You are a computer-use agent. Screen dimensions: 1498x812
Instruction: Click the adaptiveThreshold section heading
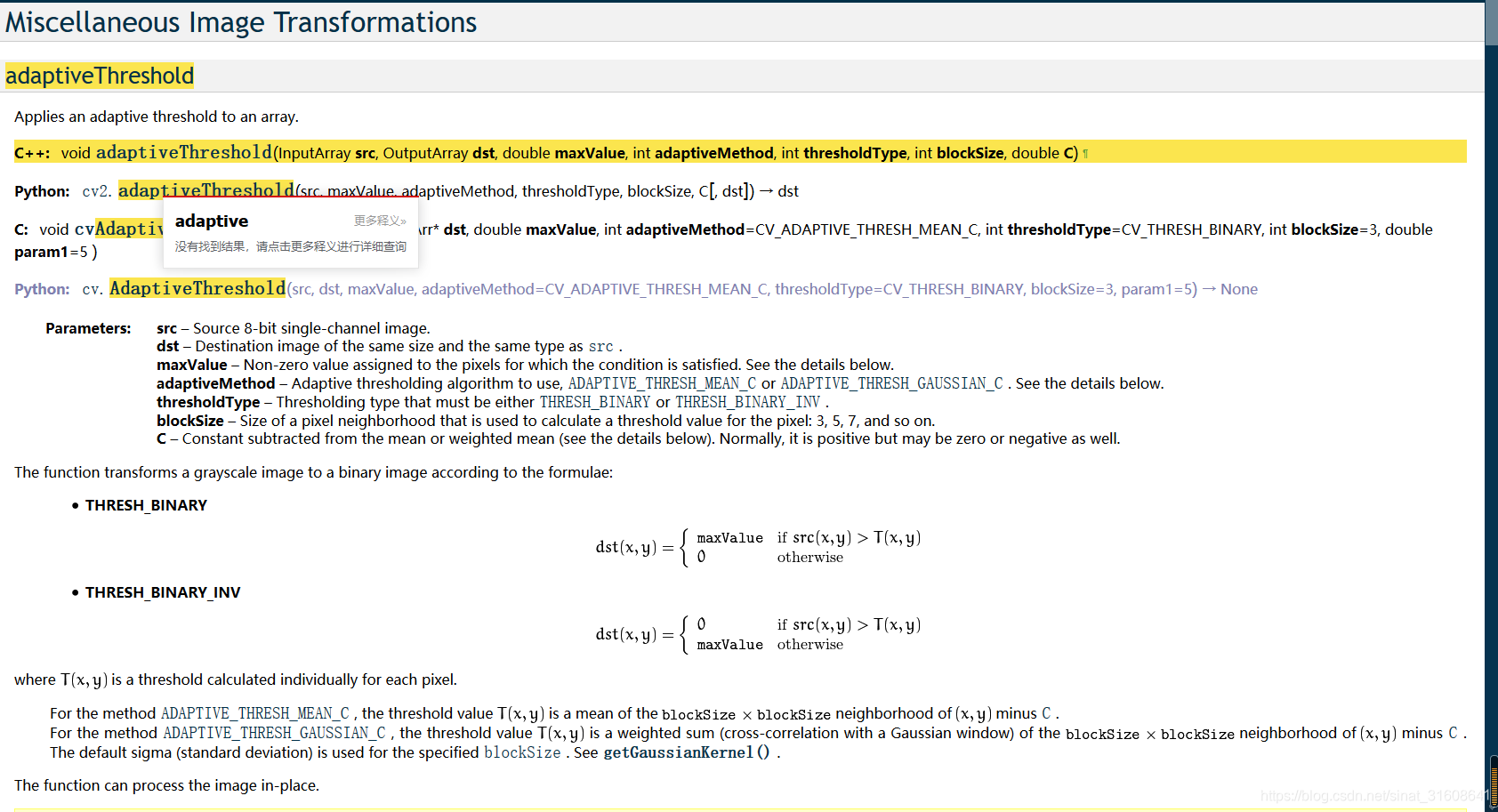click(100, 76)
